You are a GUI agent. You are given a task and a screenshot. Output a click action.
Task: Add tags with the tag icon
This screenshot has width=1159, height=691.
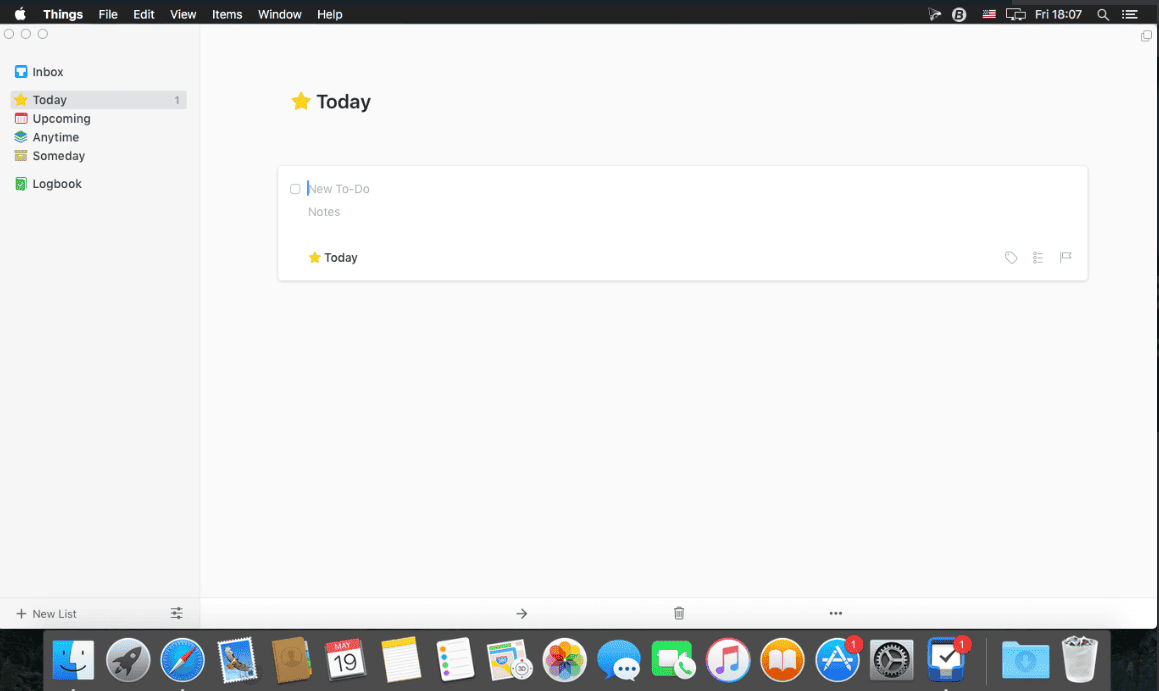pyautogui.click(x=1010, y=258)
